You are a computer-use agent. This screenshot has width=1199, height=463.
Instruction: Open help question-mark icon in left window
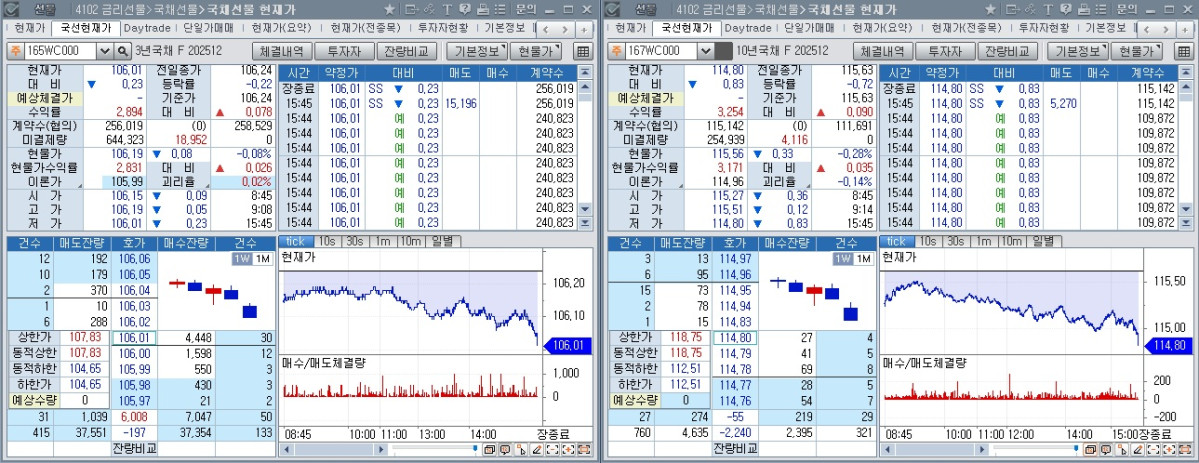click(x=465, y=9)
